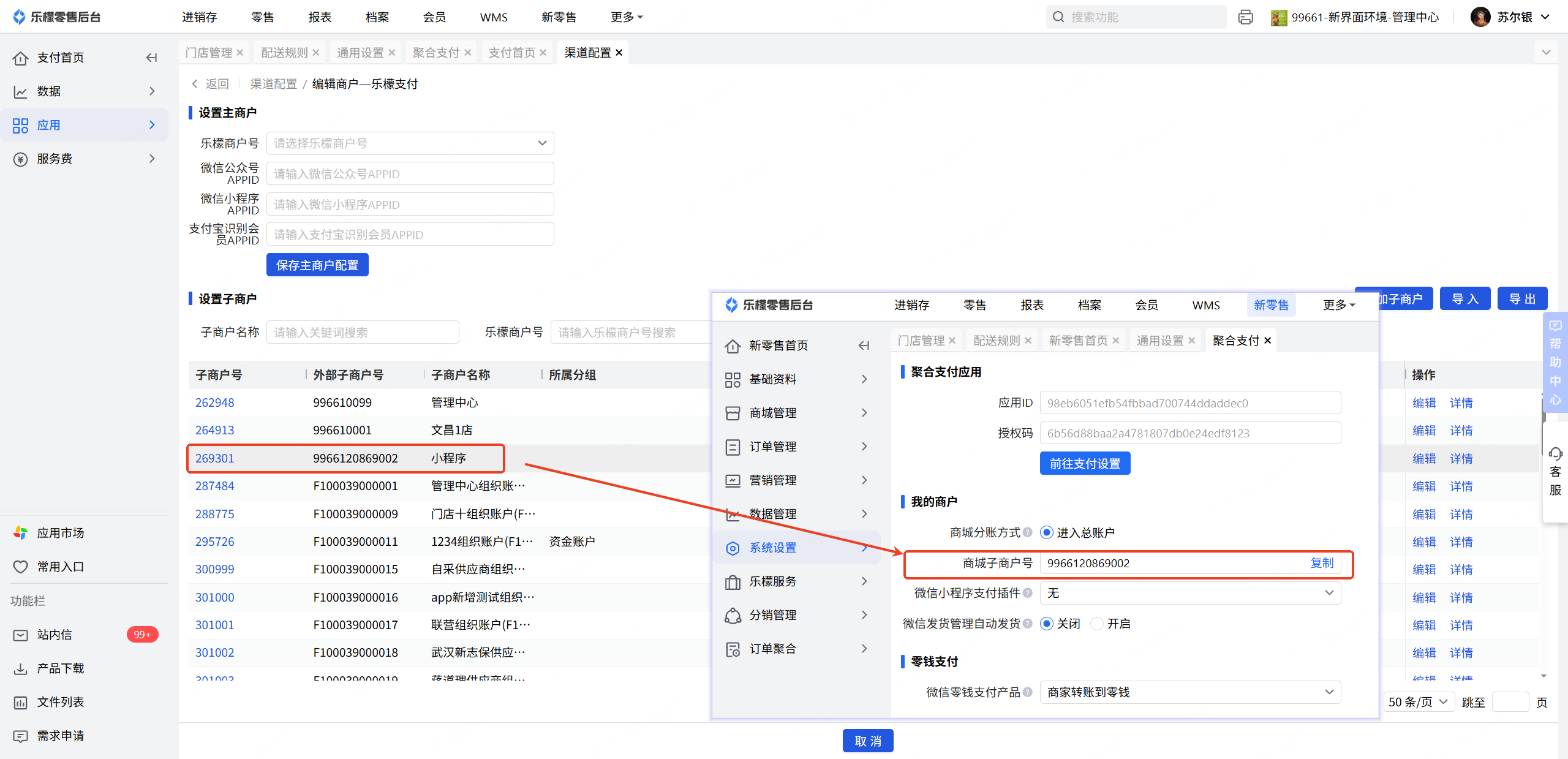This screenshot has width=1568, height=759.
Task: Select 开启 for 微信发货管理自动发货
Action: click(1097, 624)
